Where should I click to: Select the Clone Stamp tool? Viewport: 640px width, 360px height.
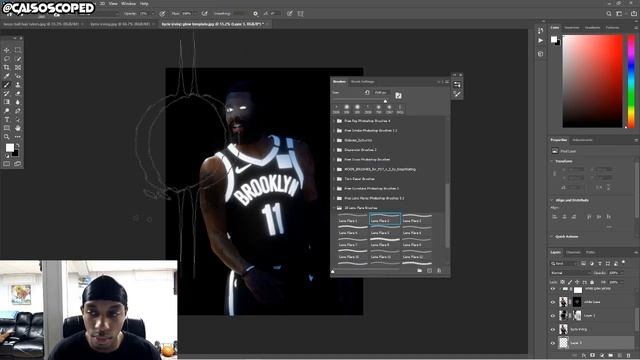point(18,85)
